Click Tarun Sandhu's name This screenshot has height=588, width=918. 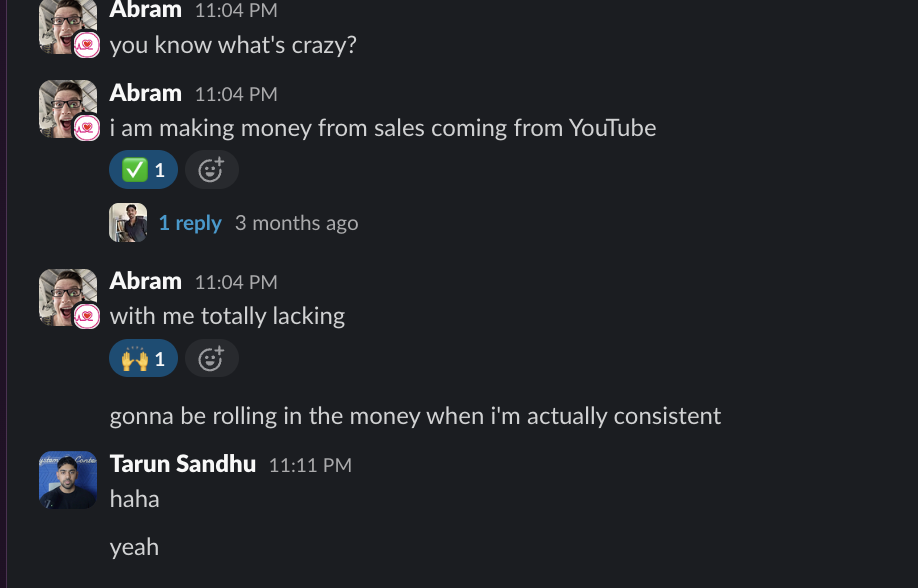click(183, 464)
